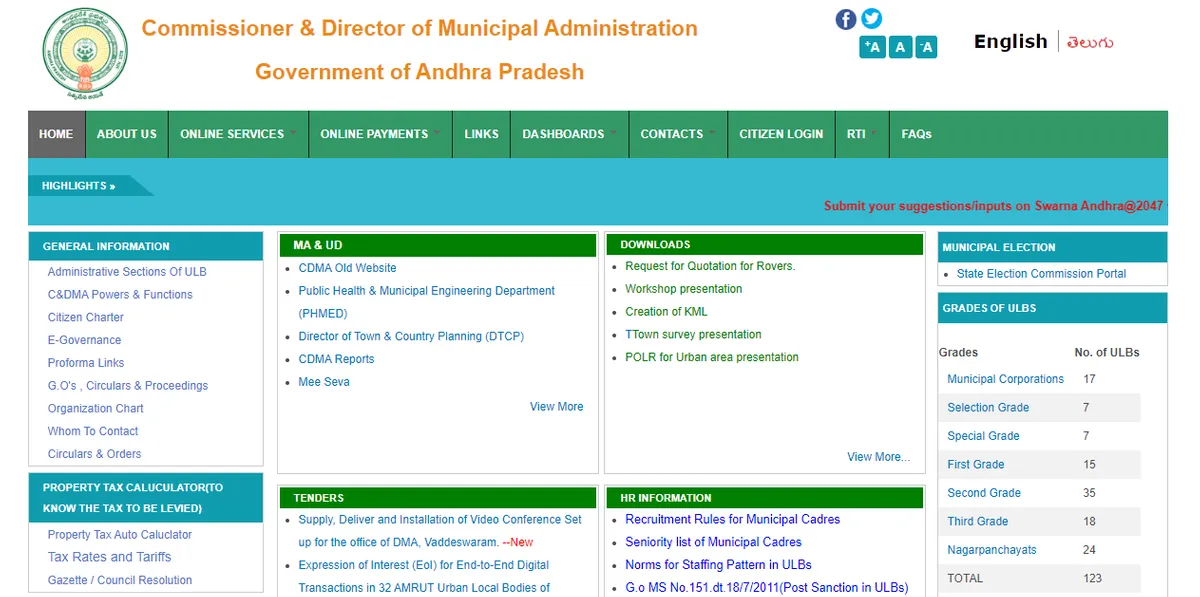Open the Municipal Corporations grade link
The width and height of the screenshot is (1200, 597).
pos(1005,378)
